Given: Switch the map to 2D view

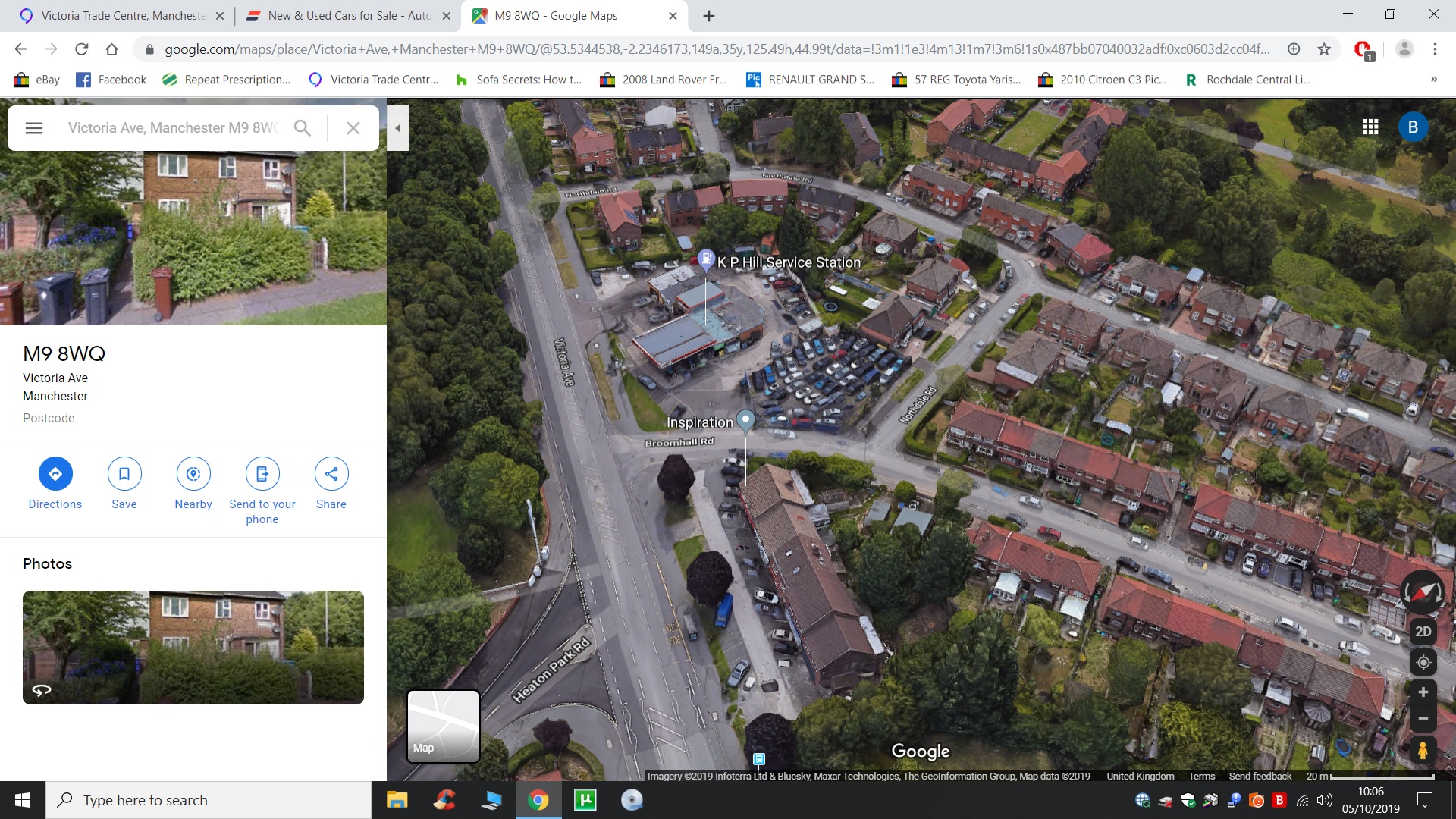Looking at the screenshot, I should click(1423, 632).
